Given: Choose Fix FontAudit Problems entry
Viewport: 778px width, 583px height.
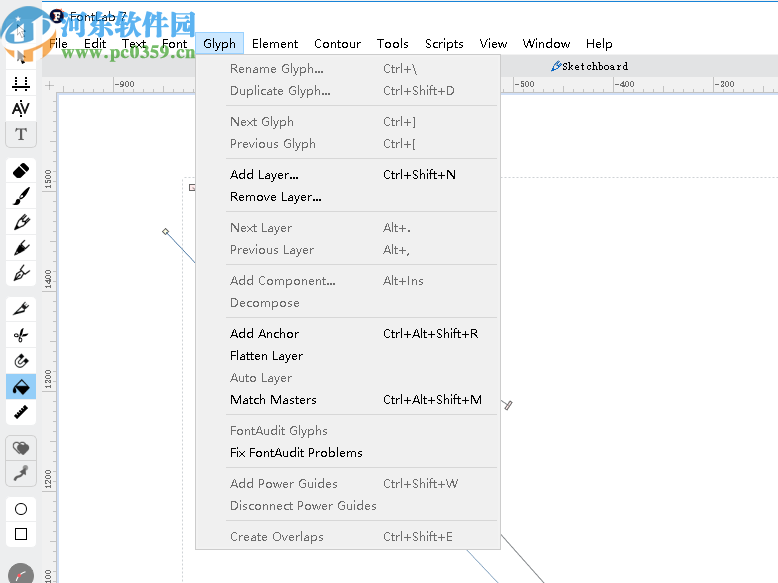Looking at the screenshot, I should pos(348,453).
